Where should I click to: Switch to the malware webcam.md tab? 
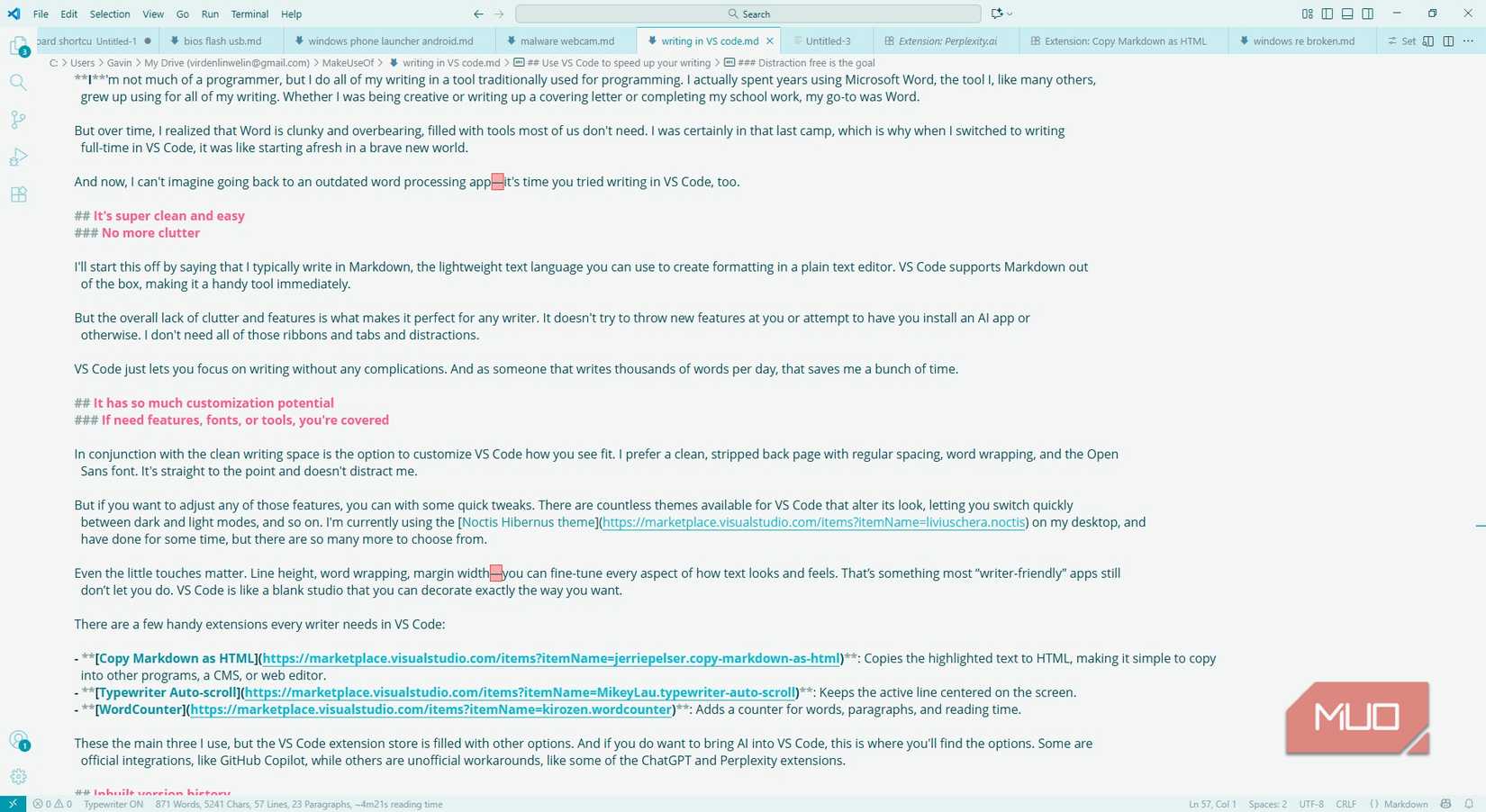pyautogui.click(x=566, y=41)
